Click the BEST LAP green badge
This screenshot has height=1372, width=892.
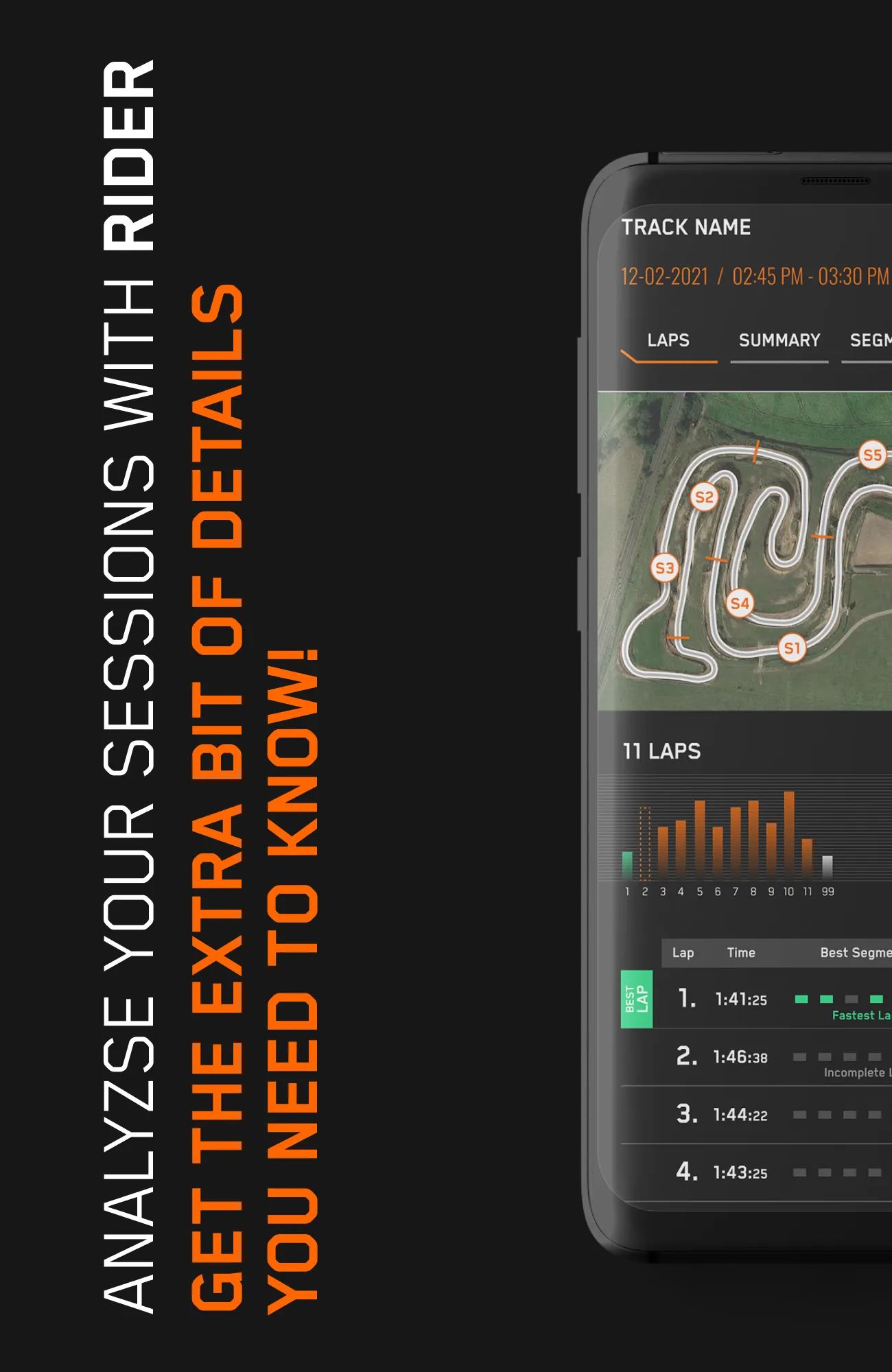point(637,999)
